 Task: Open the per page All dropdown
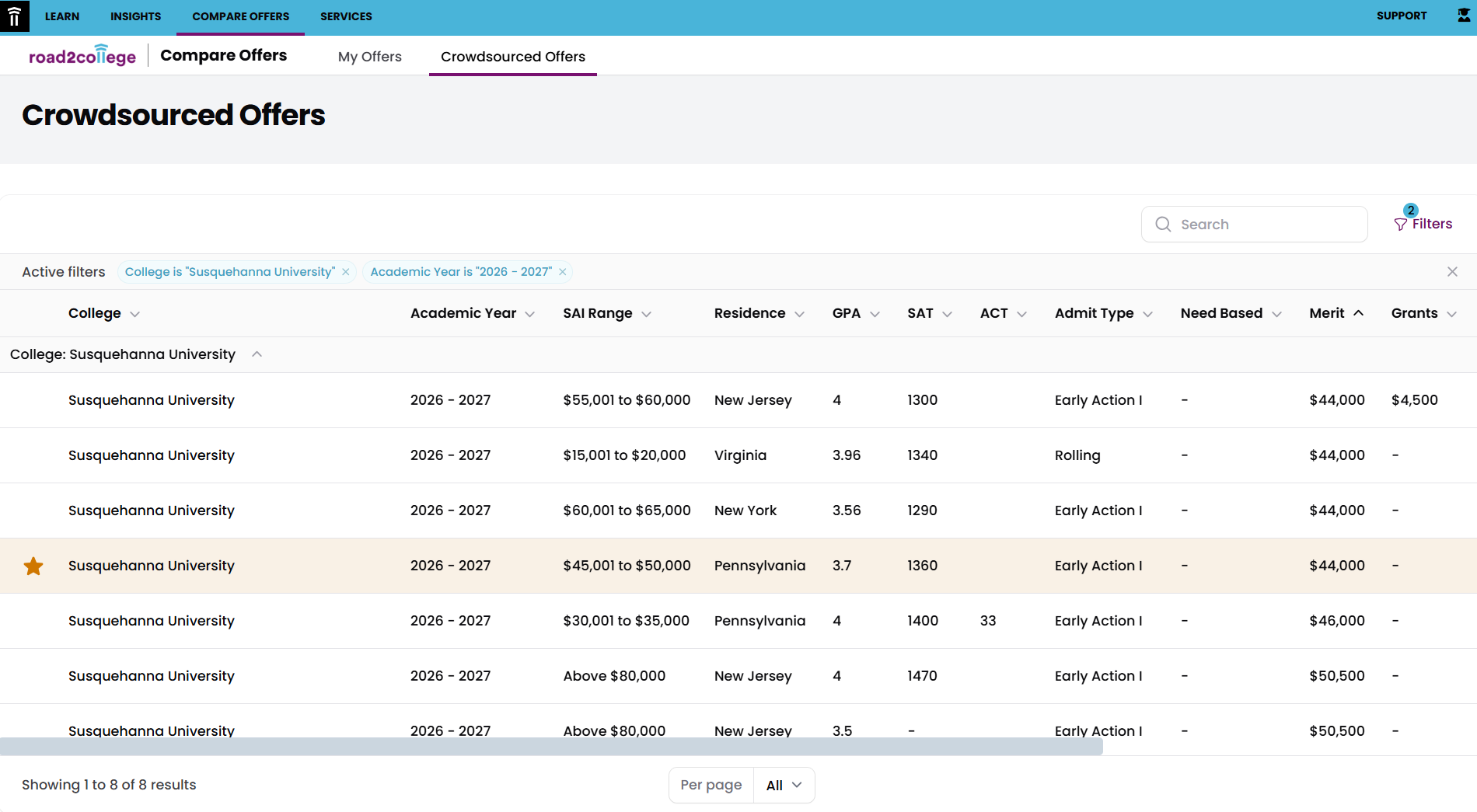click(782, 785)
